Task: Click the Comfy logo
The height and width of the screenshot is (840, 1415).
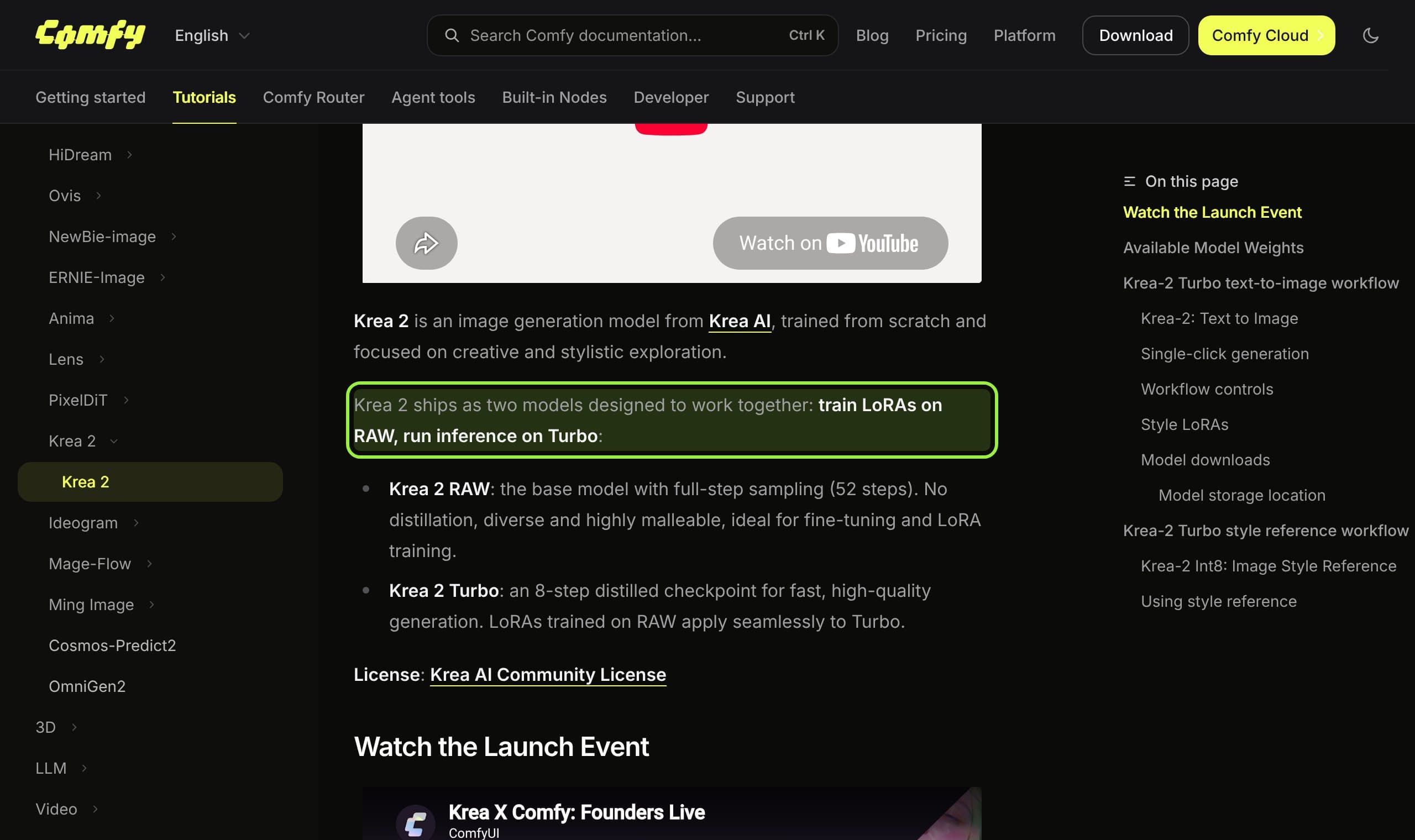Action: (x=90, y=35)
